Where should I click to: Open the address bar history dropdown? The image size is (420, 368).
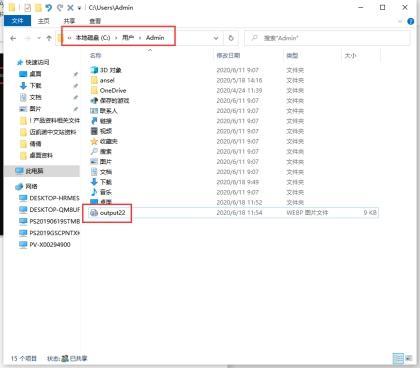pyautogui.click(x=216, y=38)
